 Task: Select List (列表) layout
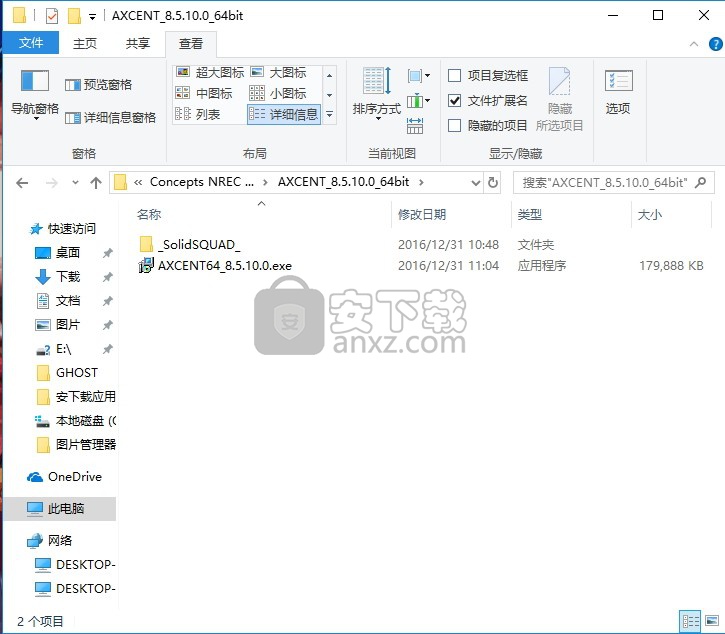(198, 114)
